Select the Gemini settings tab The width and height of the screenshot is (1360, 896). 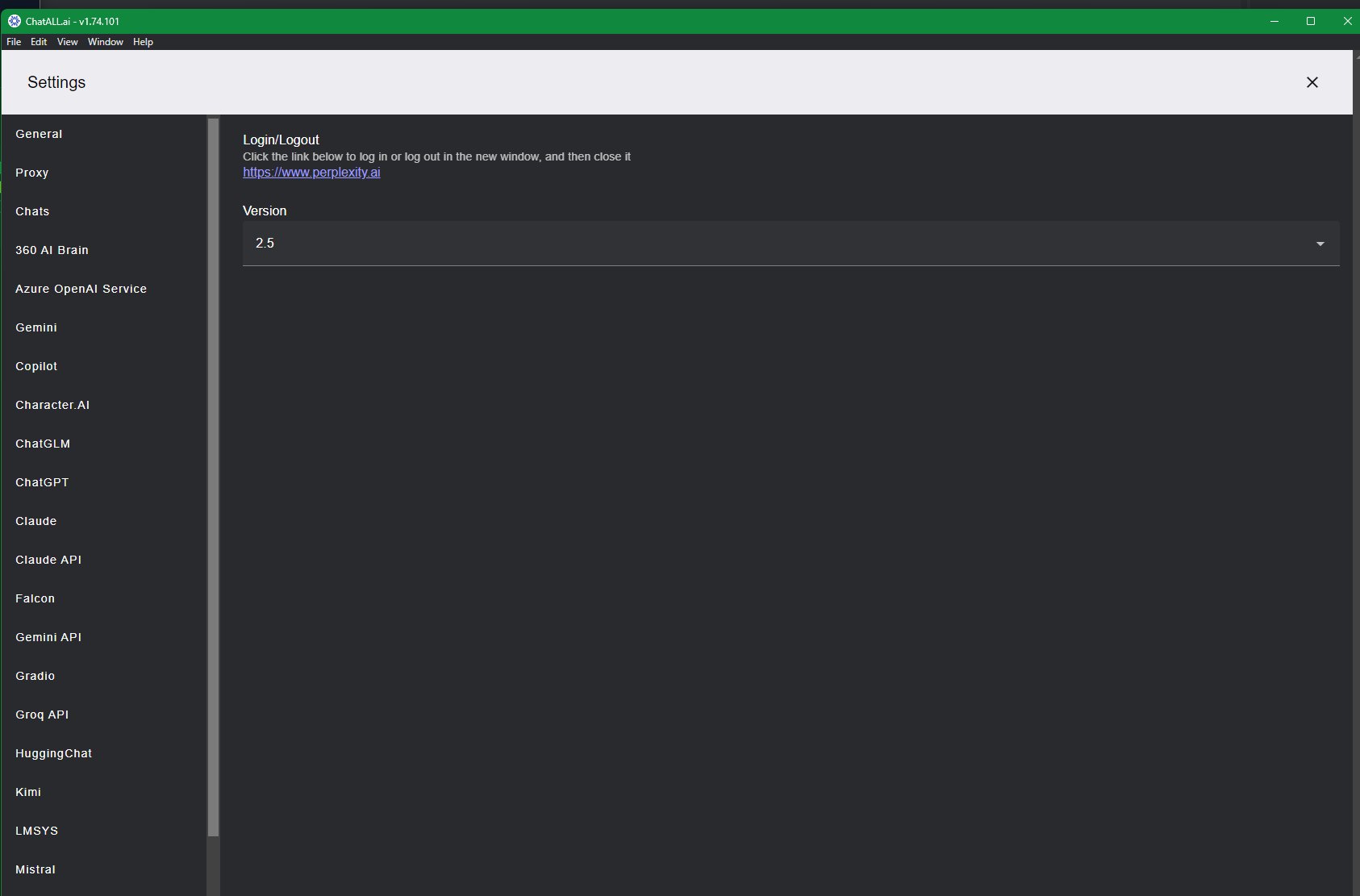pos(103,327)
